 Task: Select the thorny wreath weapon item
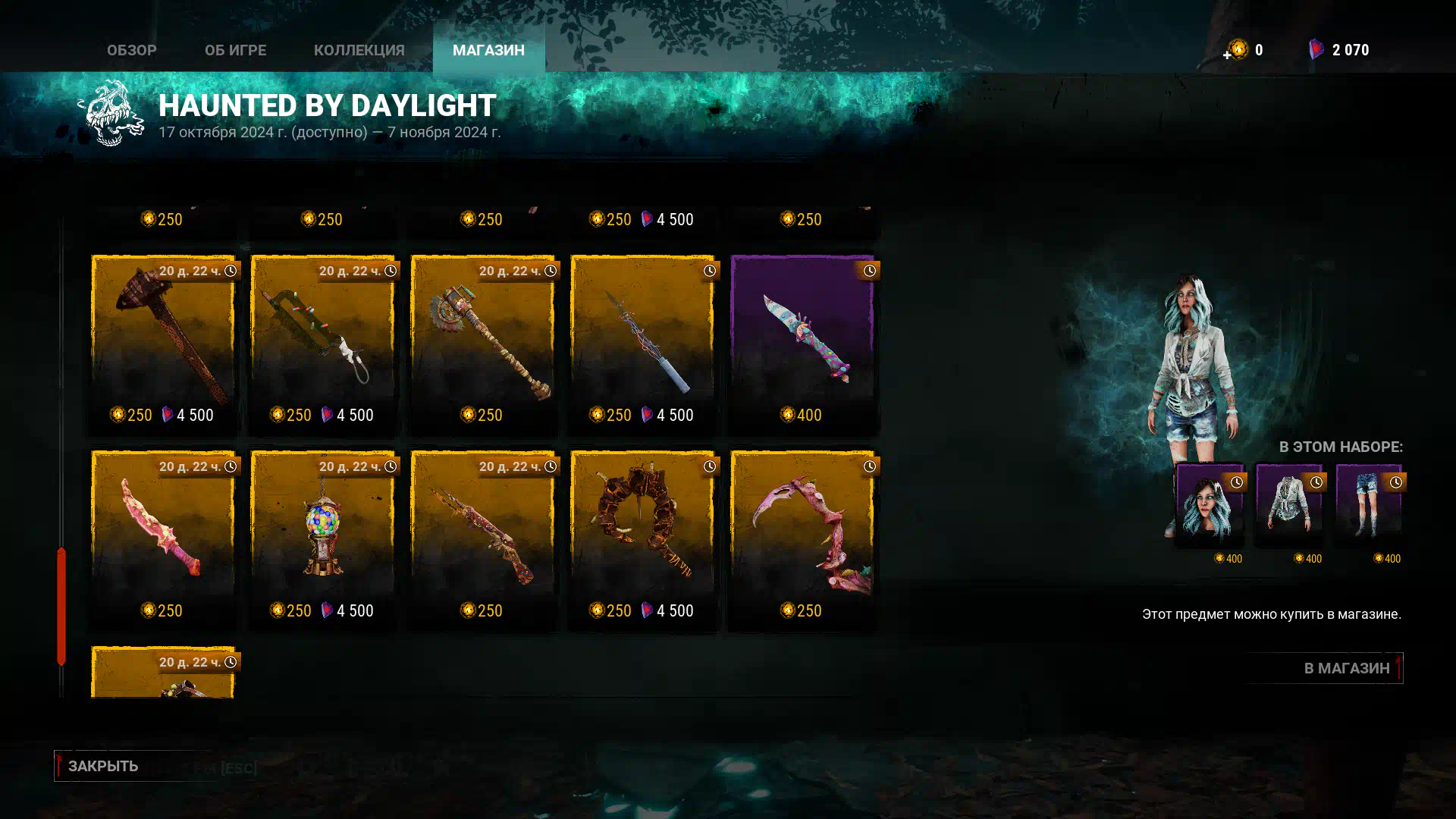pyautogui.click(x=642, y=540)
